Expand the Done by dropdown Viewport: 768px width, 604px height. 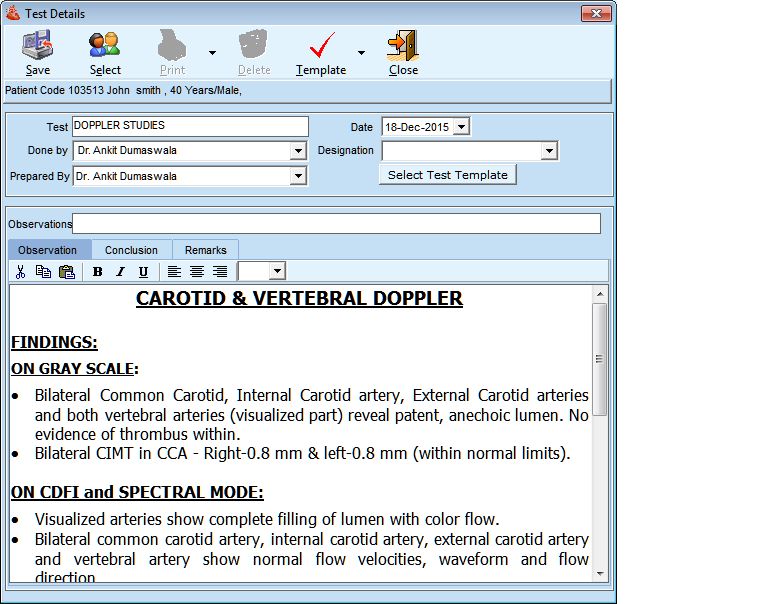298,151
